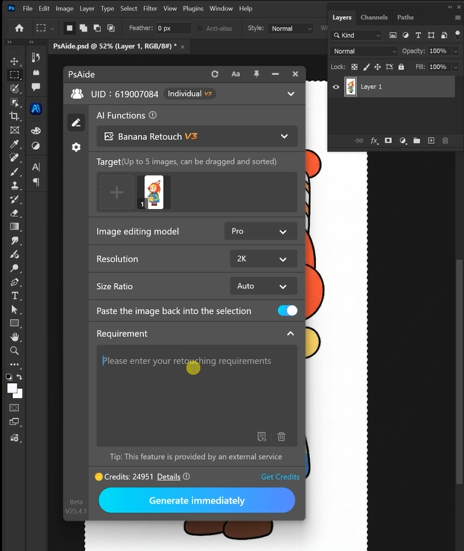Open PsAide font size Aa option
464x551 pixels.
[x=236, y=74]
